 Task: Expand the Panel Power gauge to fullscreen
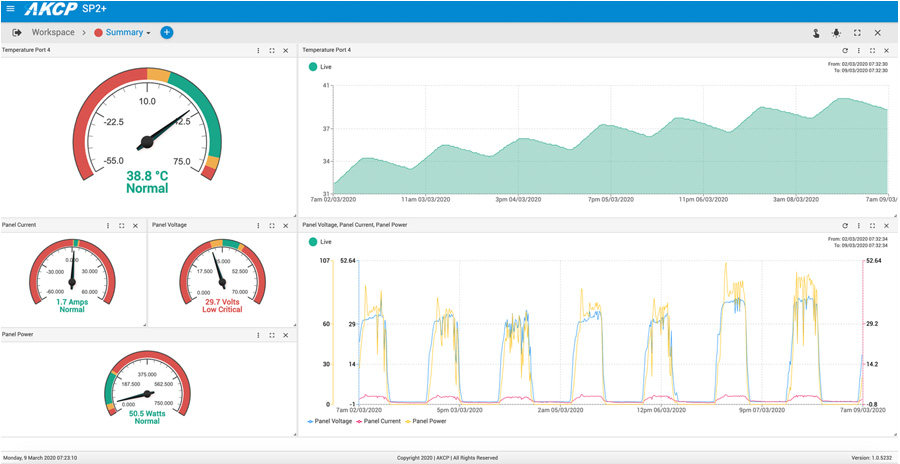(272, 336)
